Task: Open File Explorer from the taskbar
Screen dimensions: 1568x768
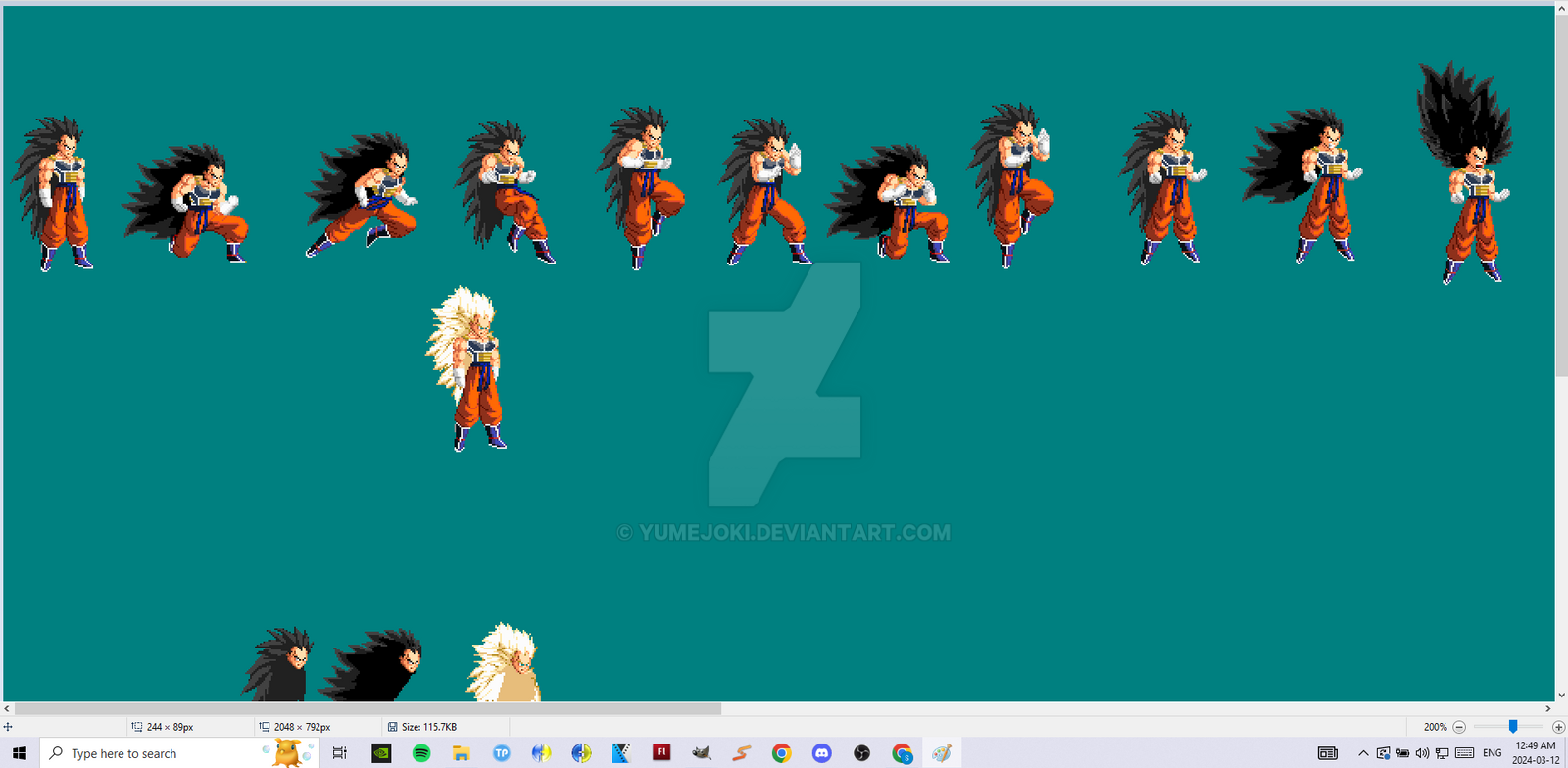Action: click(x=462, y=753)
